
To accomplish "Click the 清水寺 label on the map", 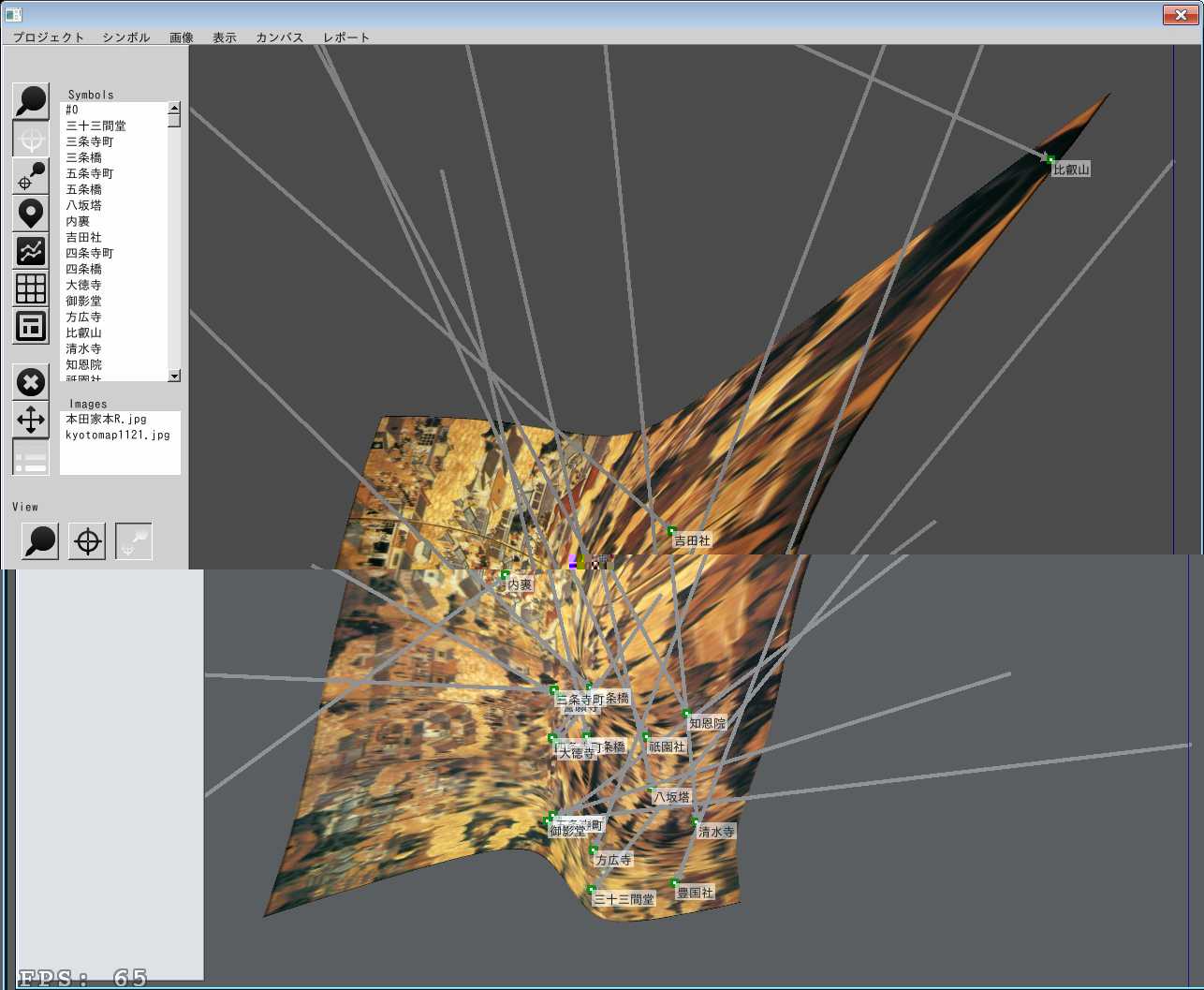I will point(716,831).
